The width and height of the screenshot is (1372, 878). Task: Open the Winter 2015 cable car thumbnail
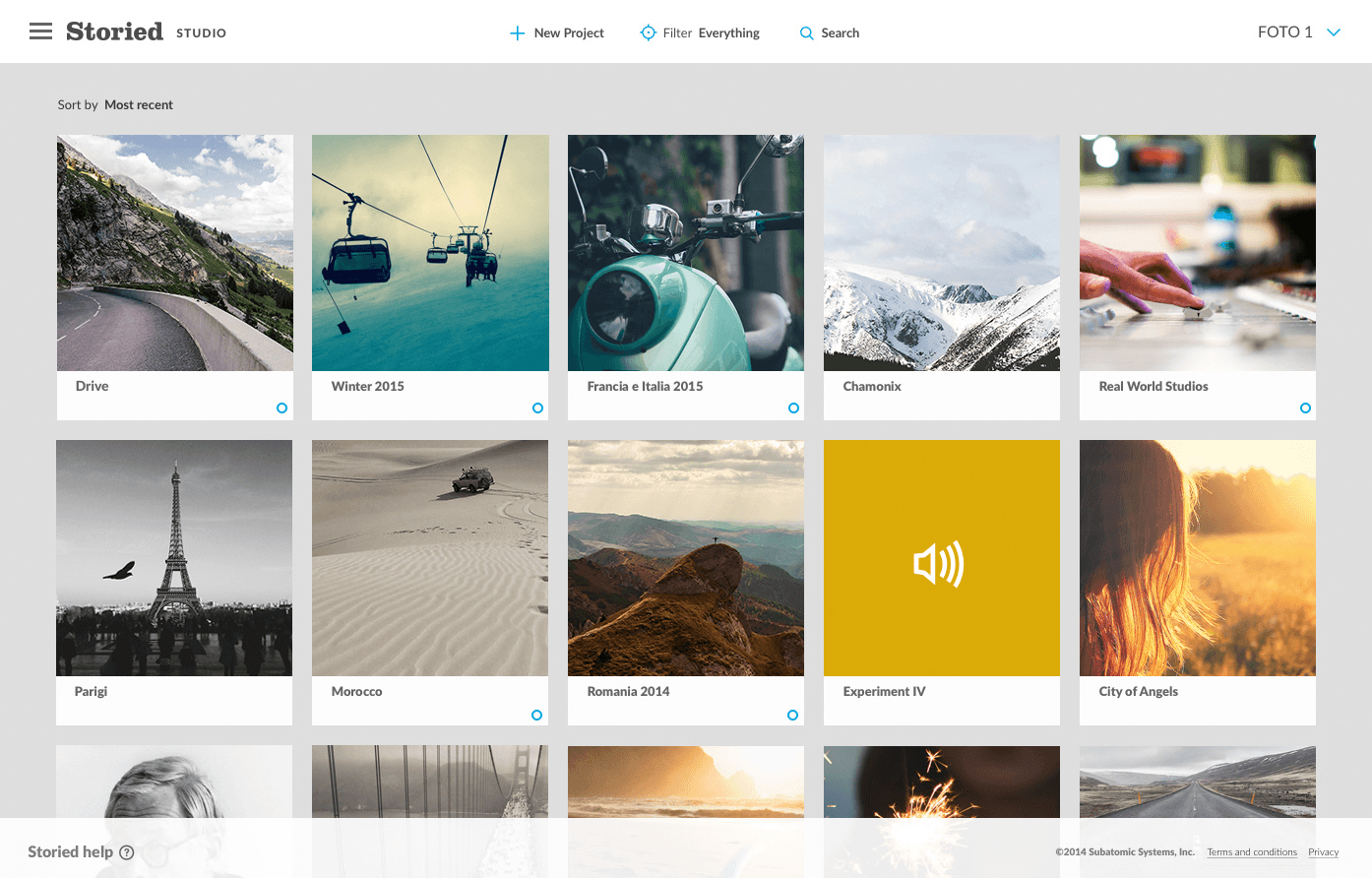tap(430, 253)
